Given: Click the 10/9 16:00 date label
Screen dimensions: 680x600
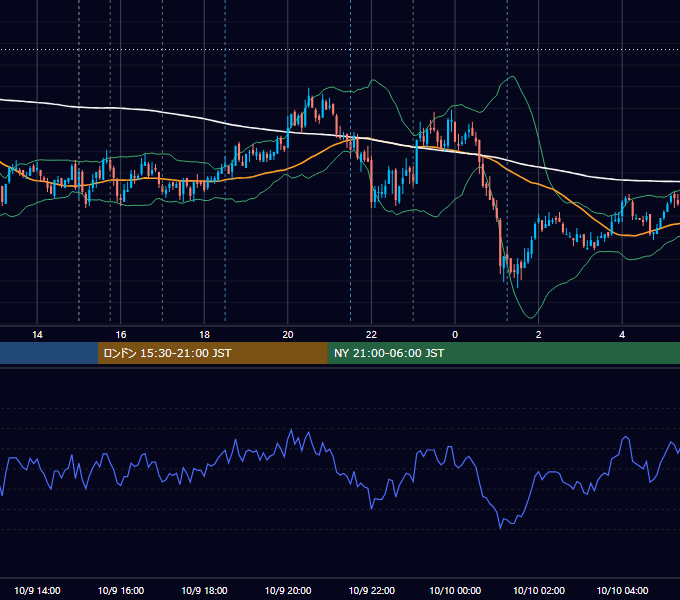Looking at the screenshot, I should pyautogui.click(x=121, y=590).
